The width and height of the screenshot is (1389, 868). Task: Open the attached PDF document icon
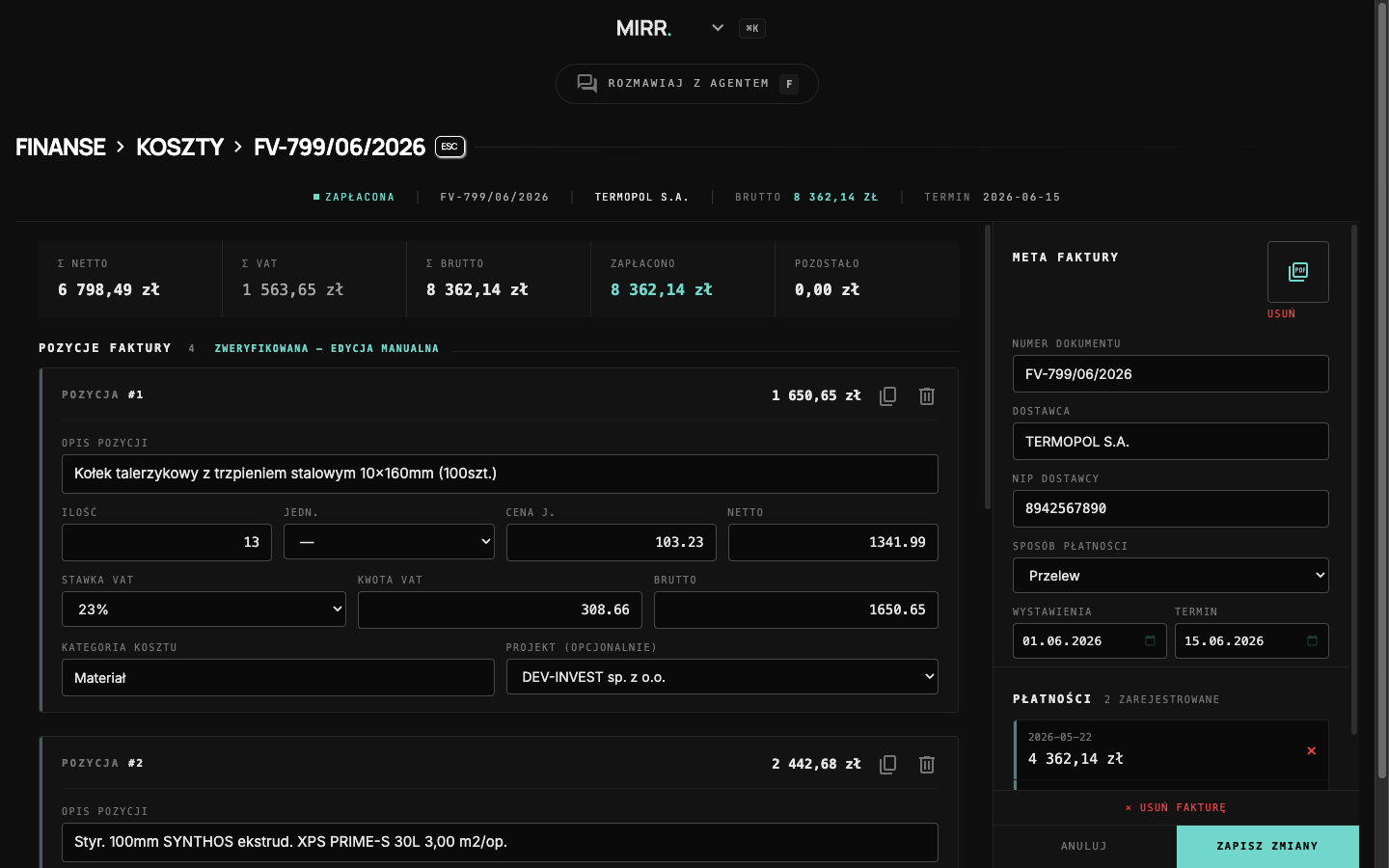1298,272
